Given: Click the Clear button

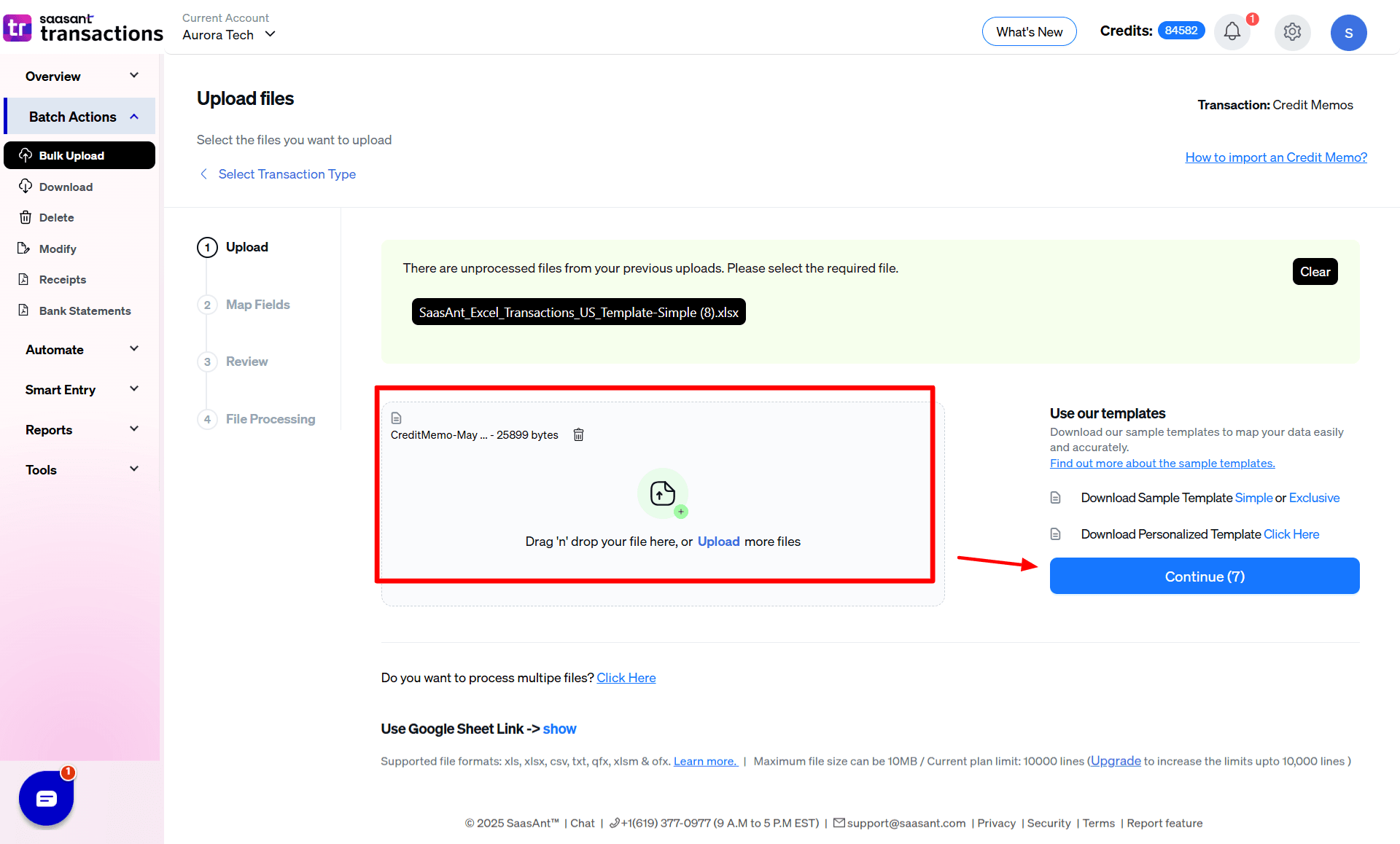Looking at the screenshot, I should pyautogui.click(x=1315, y=272).
